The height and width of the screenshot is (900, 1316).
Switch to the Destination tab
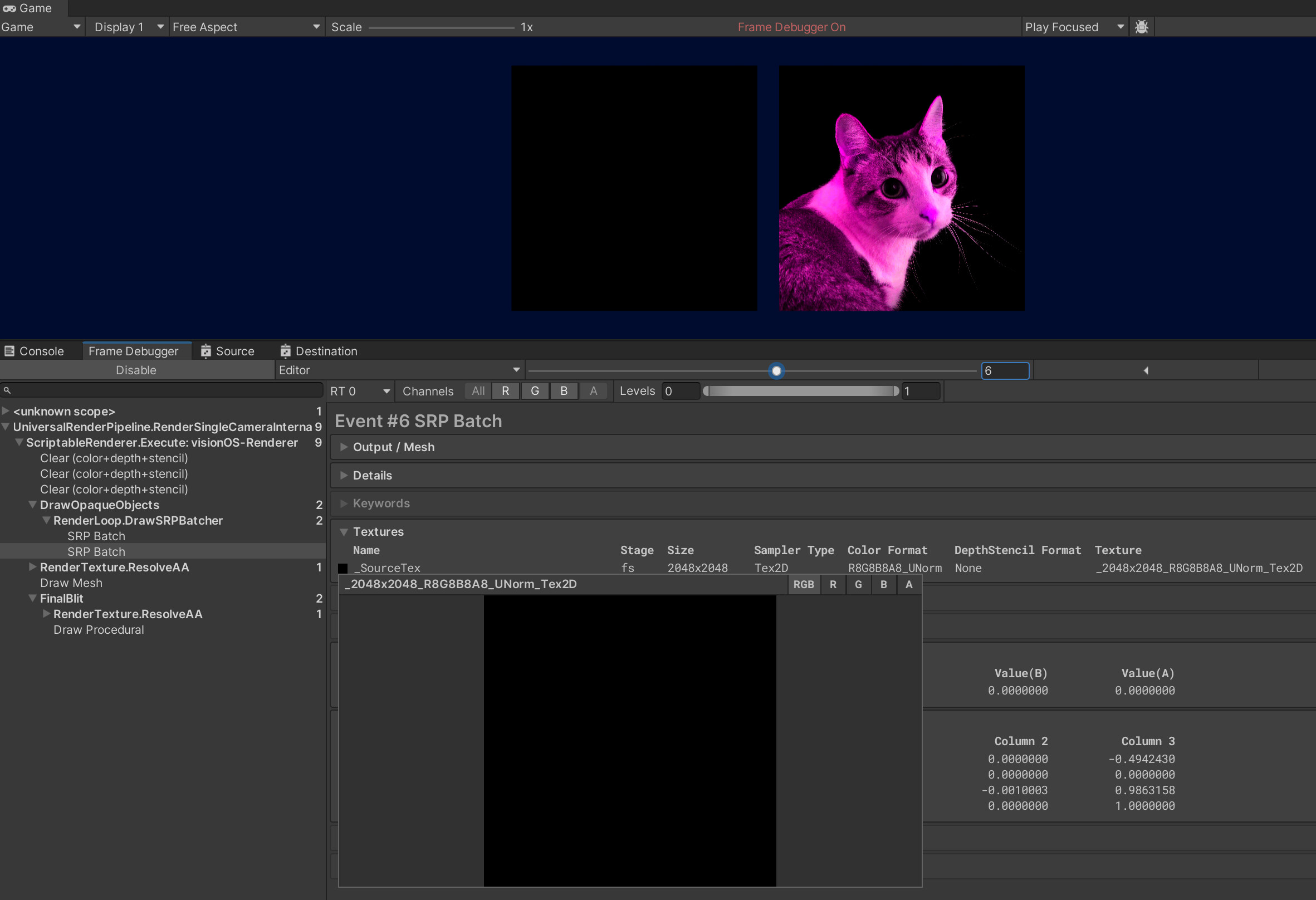(319, 351)
